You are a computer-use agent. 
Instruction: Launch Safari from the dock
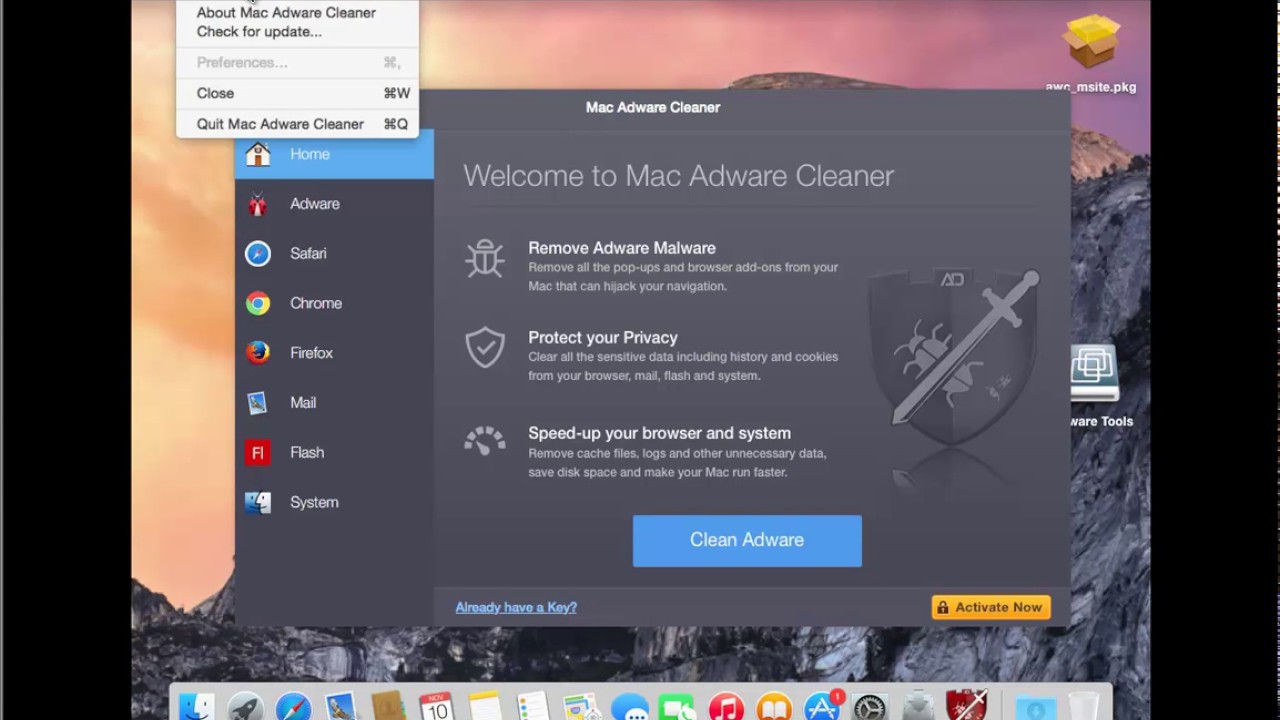coord(293,708)
